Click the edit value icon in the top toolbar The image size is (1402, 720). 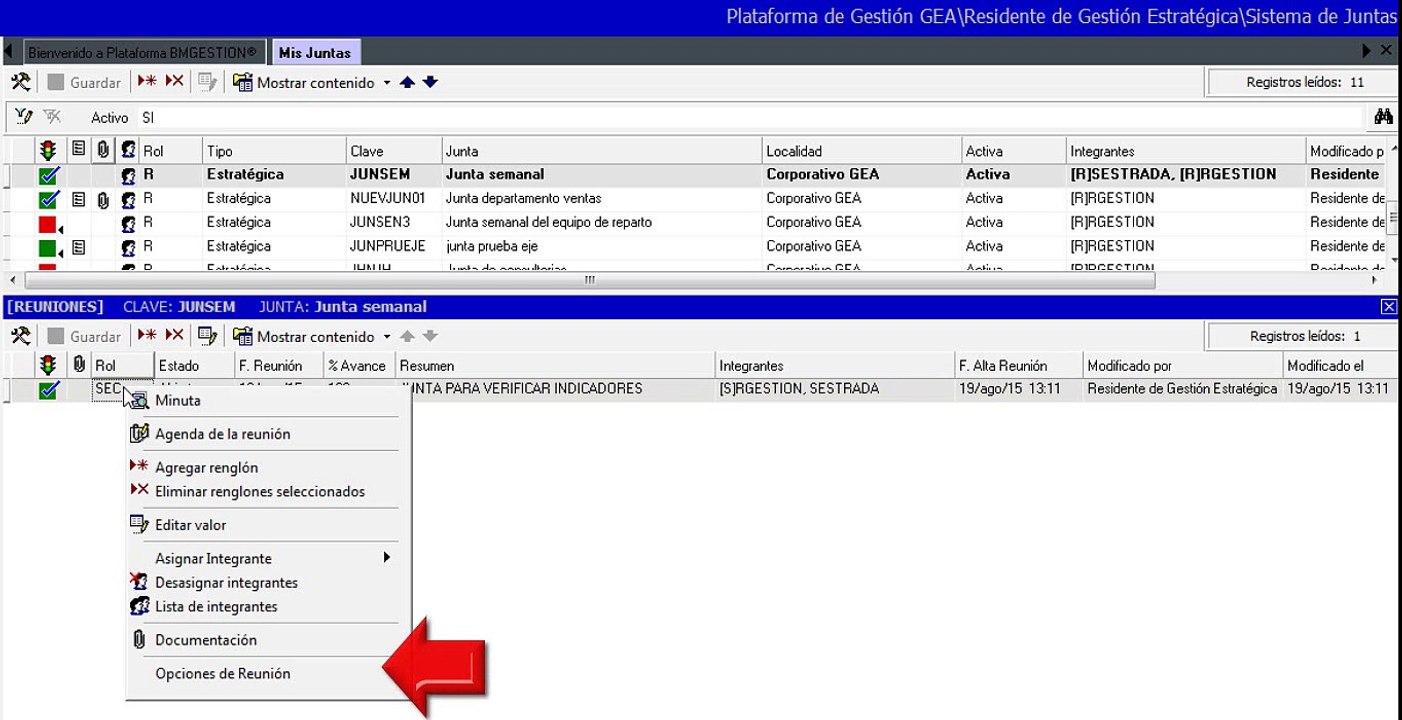tap(207, 82)
